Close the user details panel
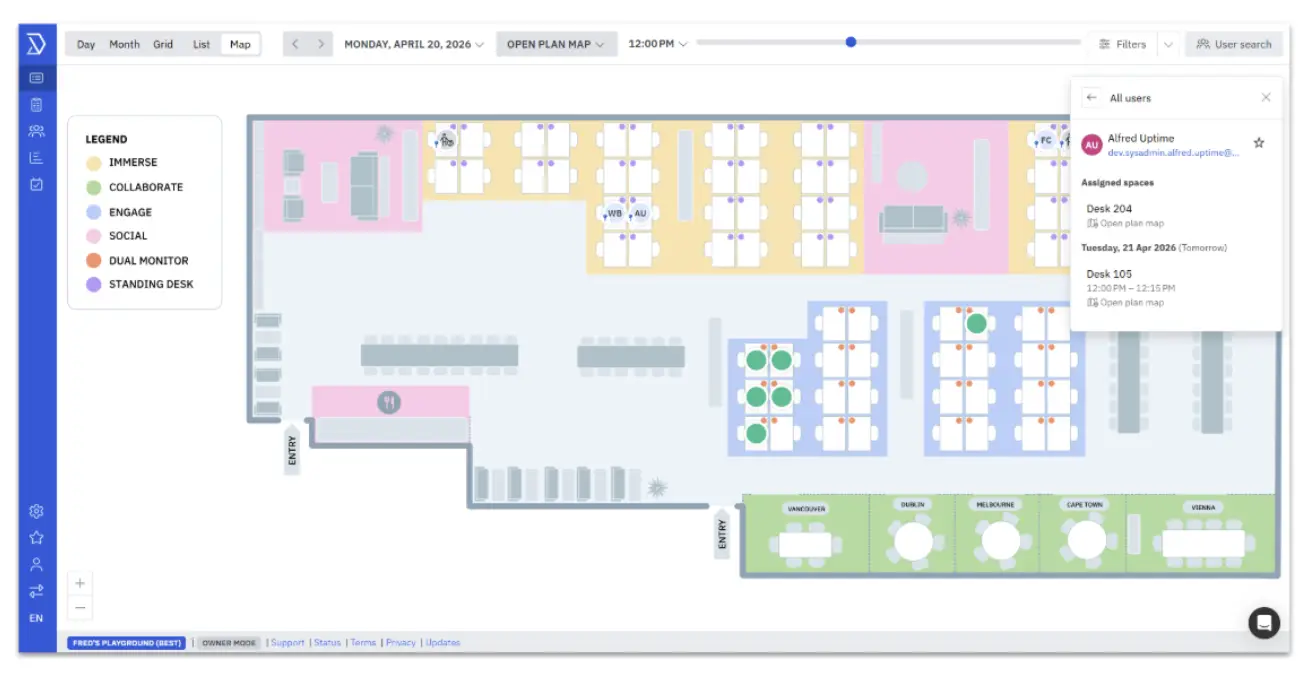 [x=1266, y=98]
